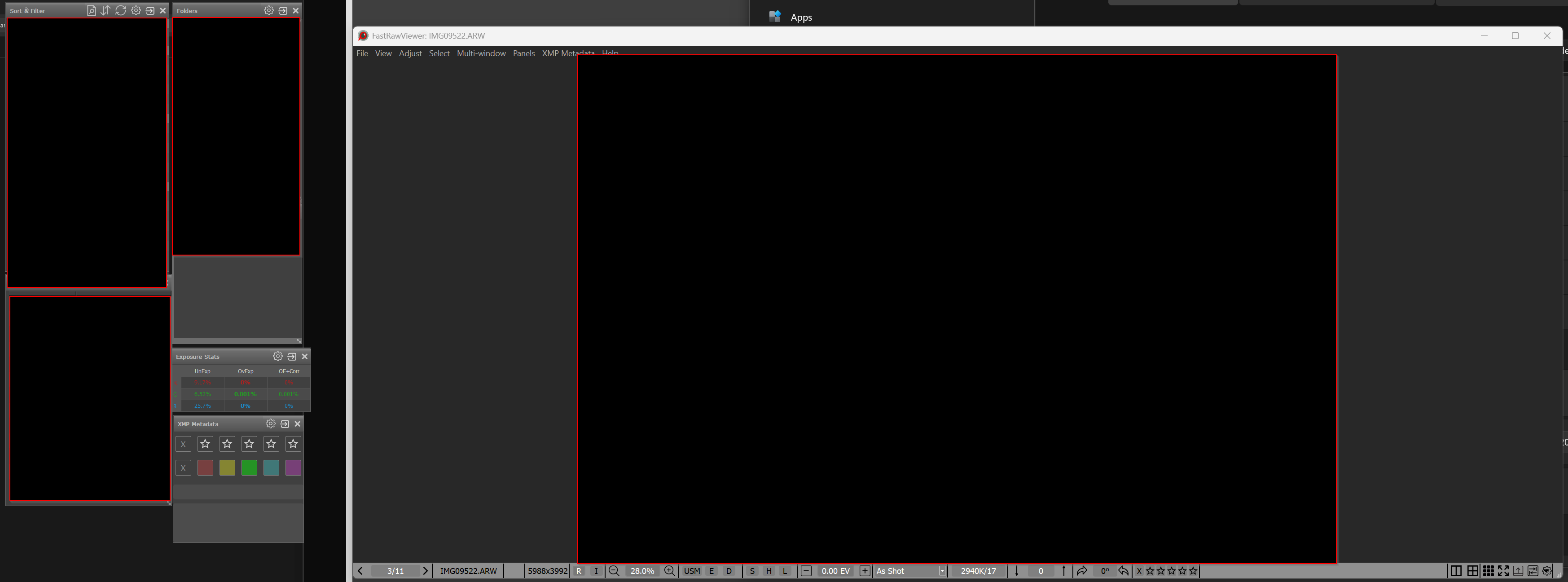Set three-star rating in XMP Metadata
The height and width of the screenshot is (582, 1568).
249,444
